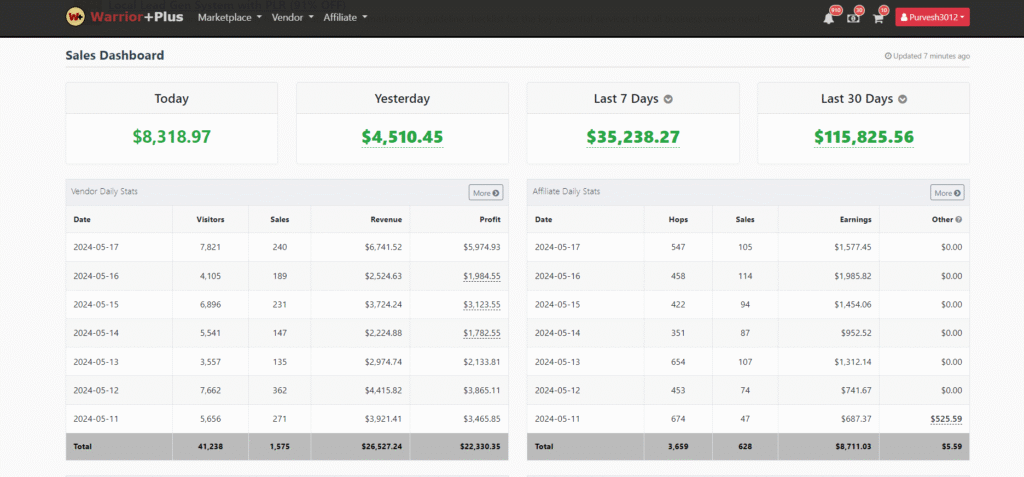The height and width of the screenshot is (477, 1024).
Task: Expand the Affiliate dropdown menu
Action: click(x=345, y=17)
